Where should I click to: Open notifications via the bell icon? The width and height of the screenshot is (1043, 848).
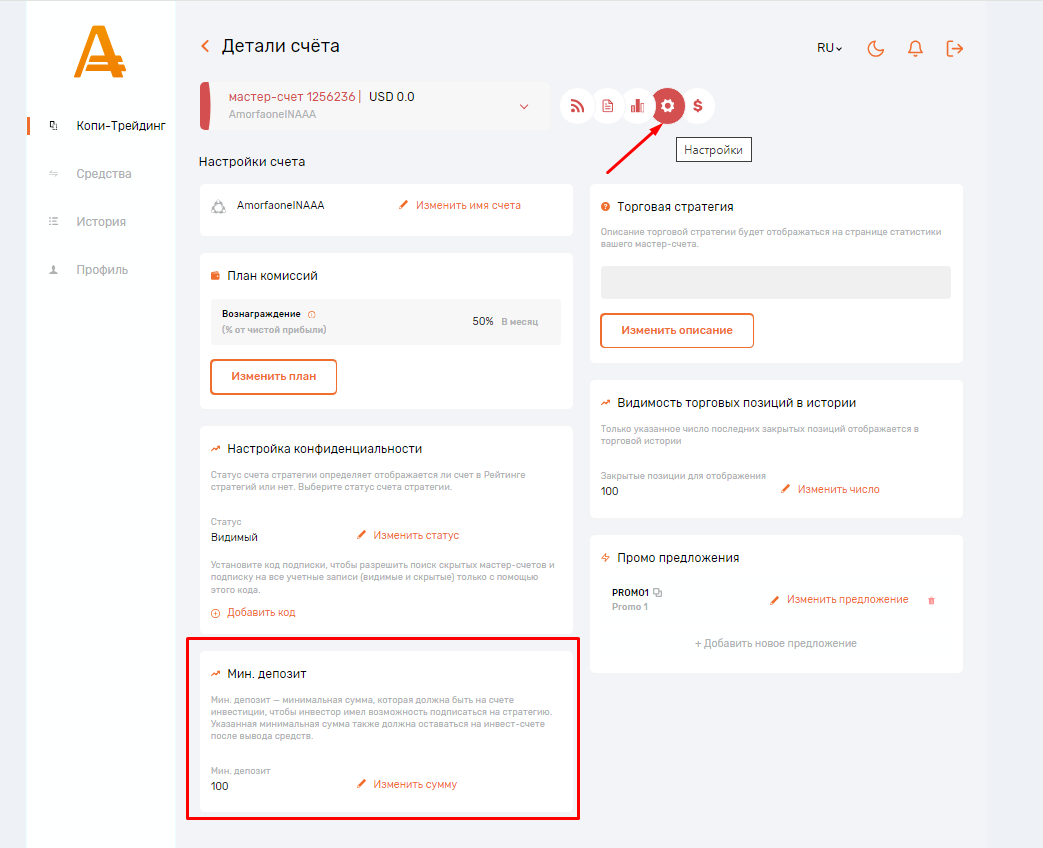coord(915,48)
